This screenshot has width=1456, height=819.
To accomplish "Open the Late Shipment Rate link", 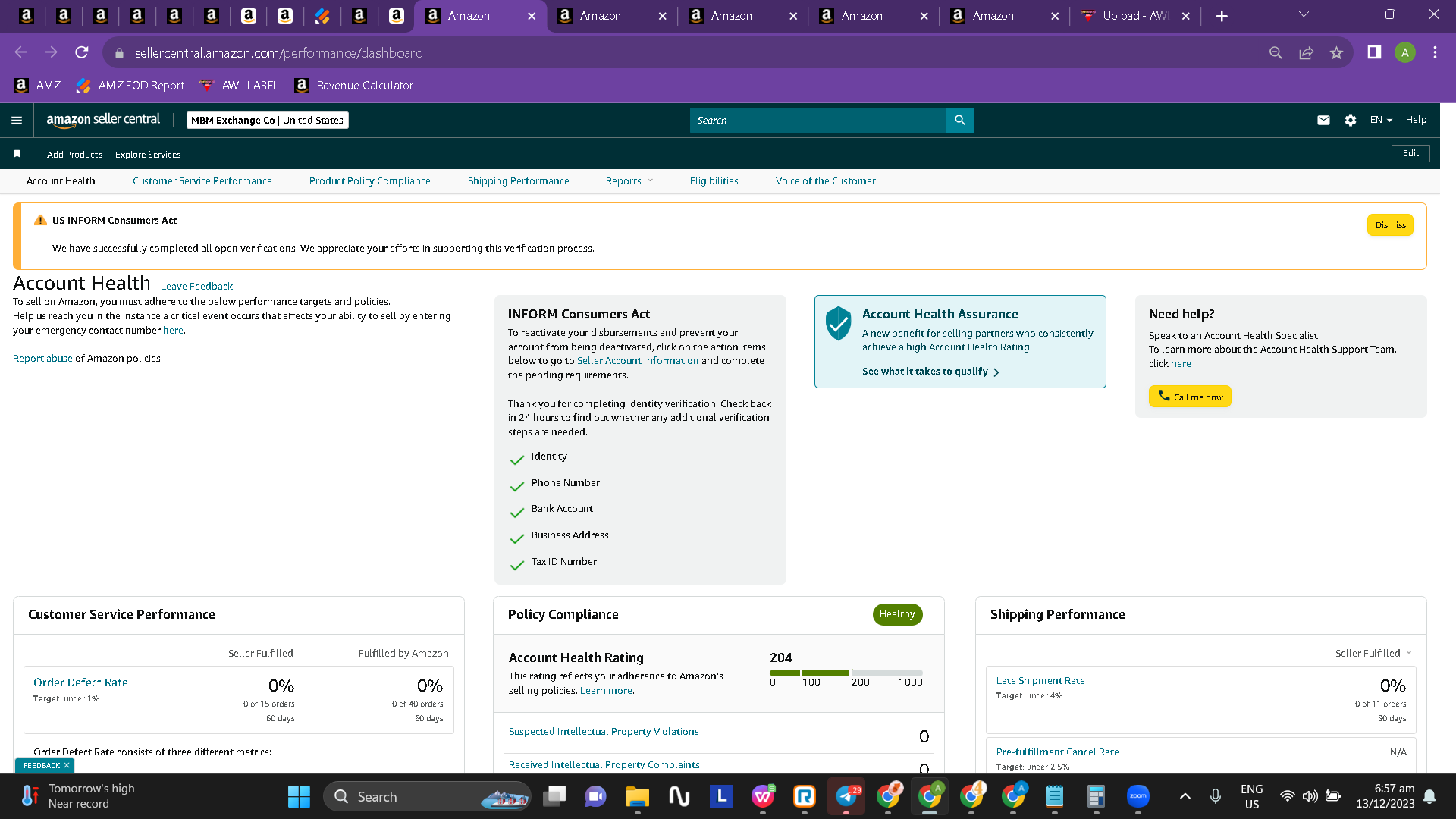I will click(1040, 680).
